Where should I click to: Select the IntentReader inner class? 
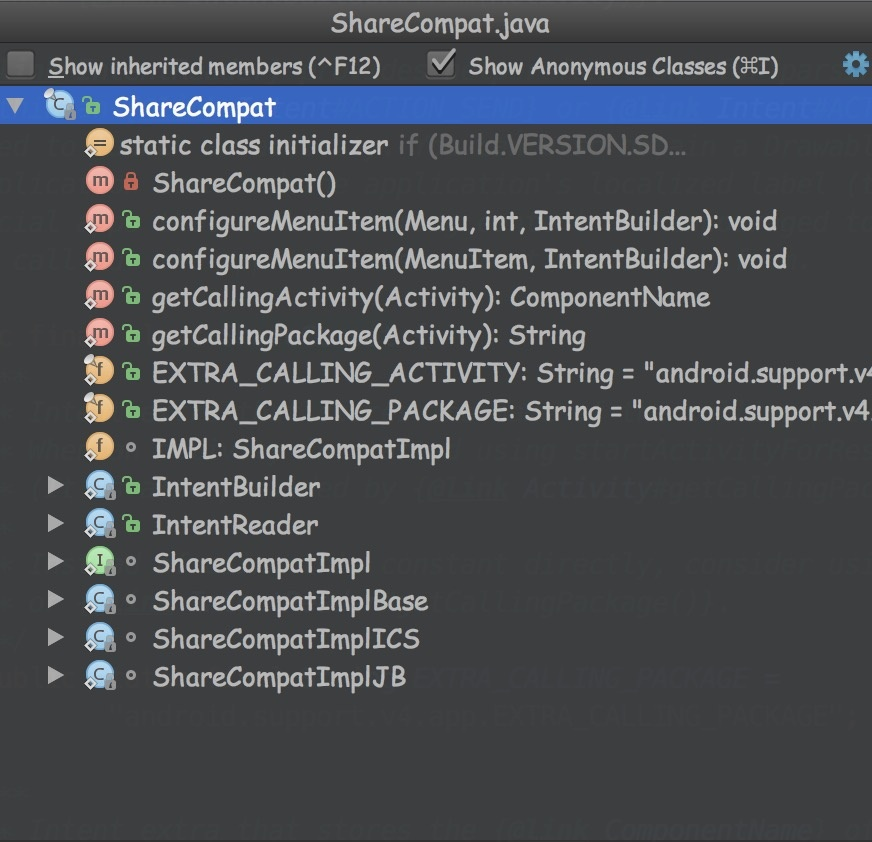point(436,524)
